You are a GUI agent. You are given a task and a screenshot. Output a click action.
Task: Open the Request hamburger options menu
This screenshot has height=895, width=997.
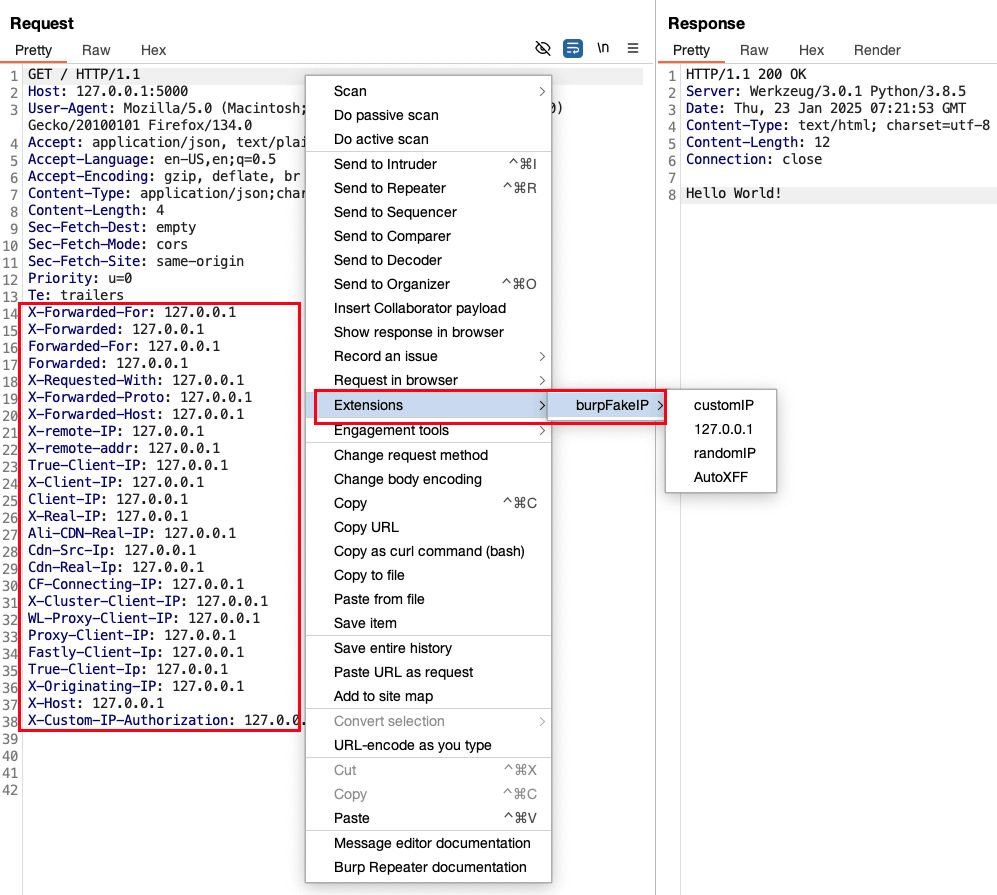(633, 48)
